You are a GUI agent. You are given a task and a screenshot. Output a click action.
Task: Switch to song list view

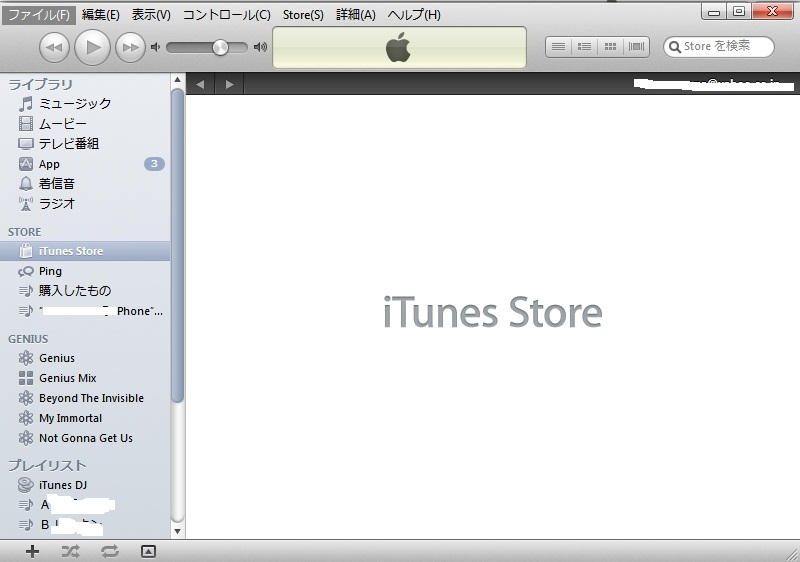click(559, 47)
